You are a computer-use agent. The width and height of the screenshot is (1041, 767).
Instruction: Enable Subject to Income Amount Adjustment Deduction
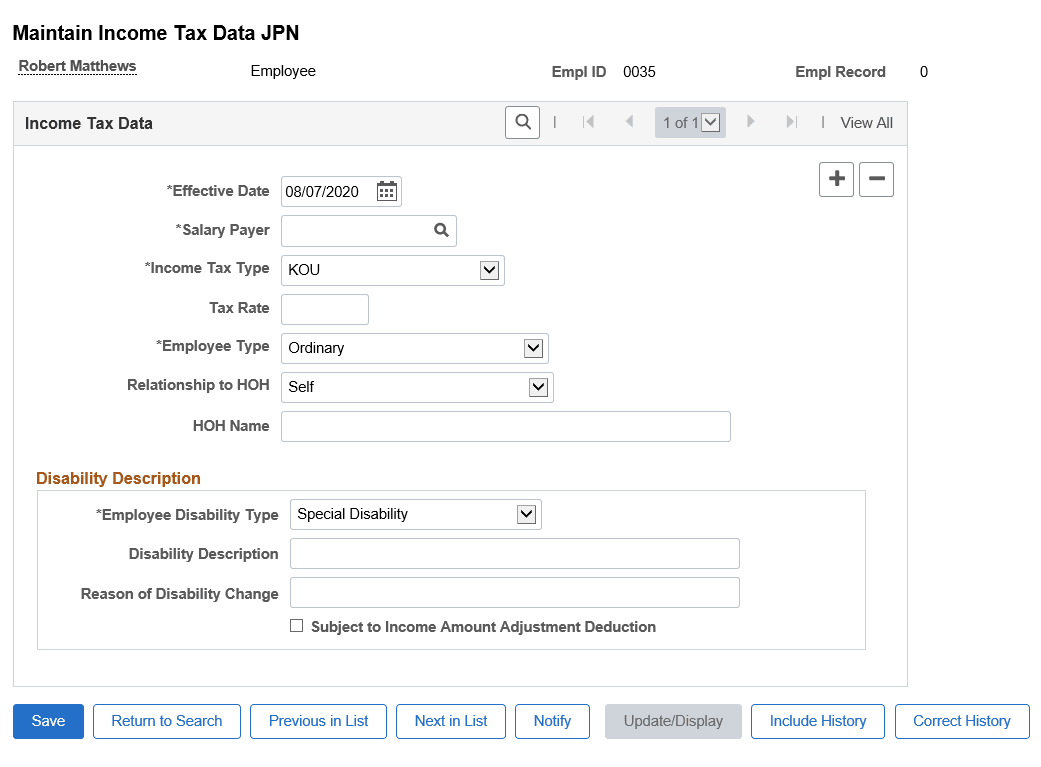pos(296,626)
